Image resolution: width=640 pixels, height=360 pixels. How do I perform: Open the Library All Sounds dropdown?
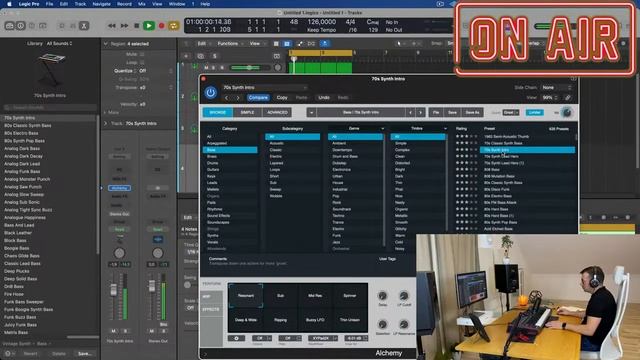[x=59, y=43]
